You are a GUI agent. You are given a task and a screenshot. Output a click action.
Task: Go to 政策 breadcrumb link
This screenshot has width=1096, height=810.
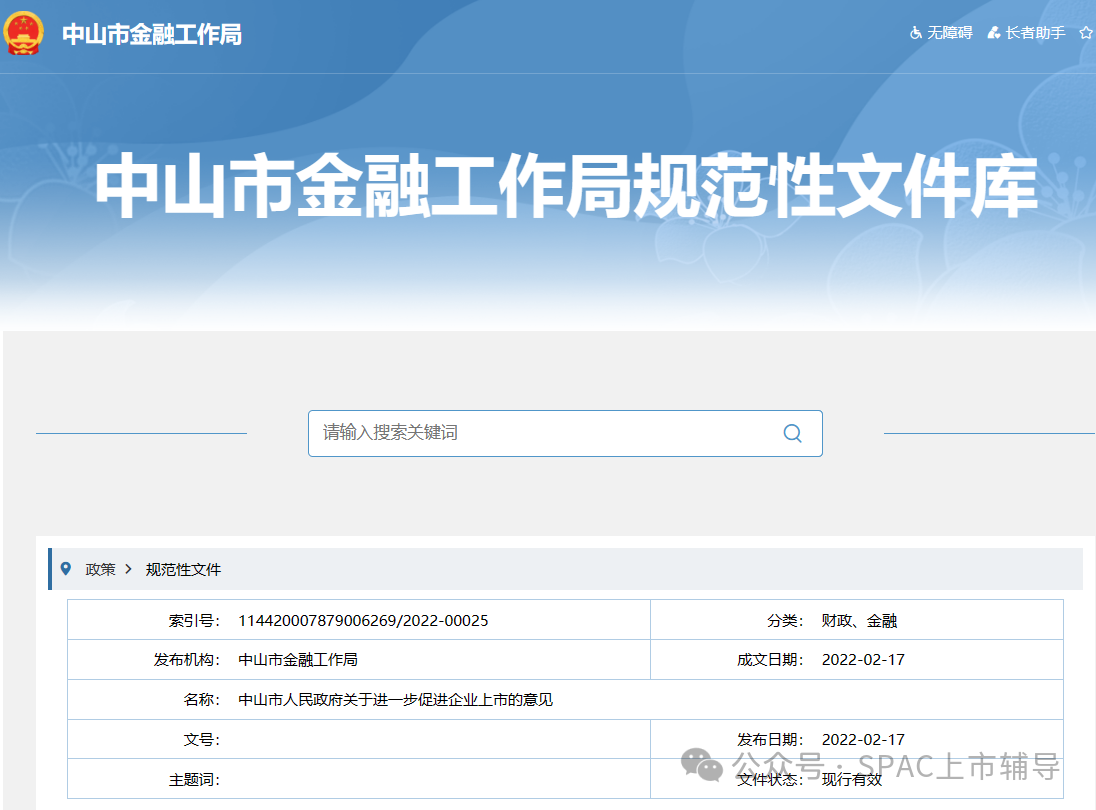click(100, 570)
